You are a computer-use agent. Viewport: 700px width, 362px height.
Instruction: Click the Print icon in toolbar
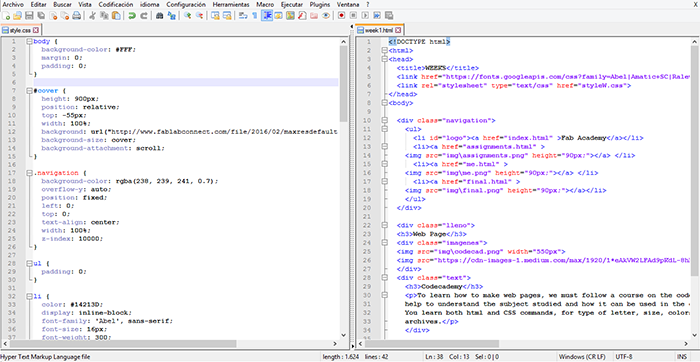[x=76, y=16]
